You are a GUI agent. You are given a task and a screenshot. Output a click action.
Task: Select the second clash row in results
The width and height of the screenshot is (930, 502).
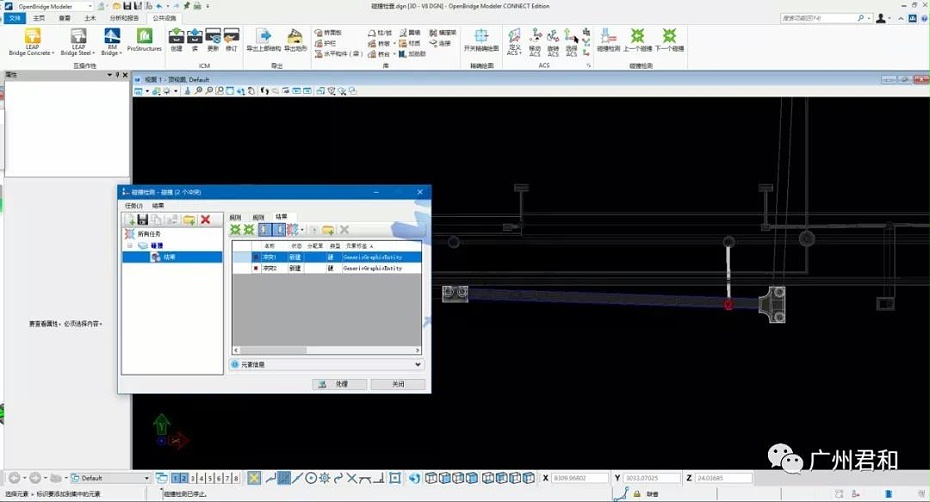pyautogui.click(x=326, y=268)
